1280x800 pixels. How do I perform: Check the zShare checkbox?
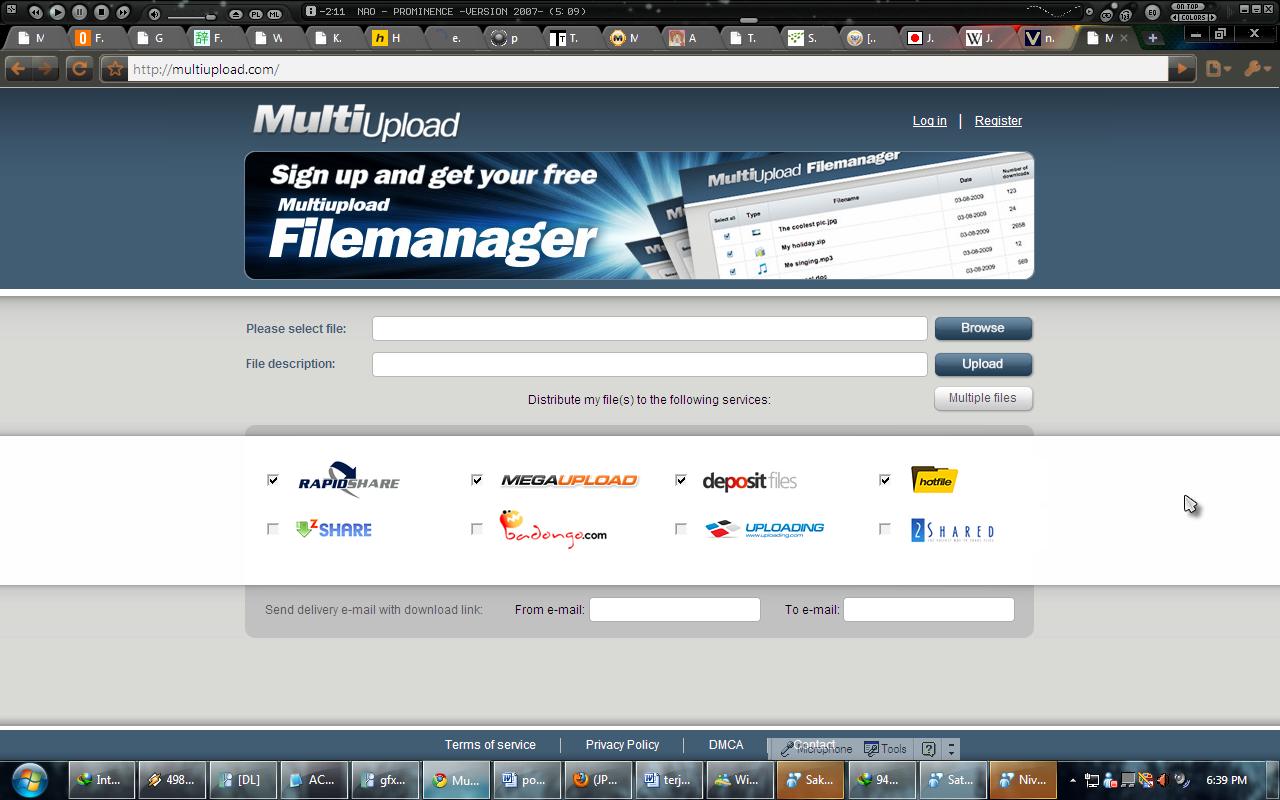click(273, 529)
